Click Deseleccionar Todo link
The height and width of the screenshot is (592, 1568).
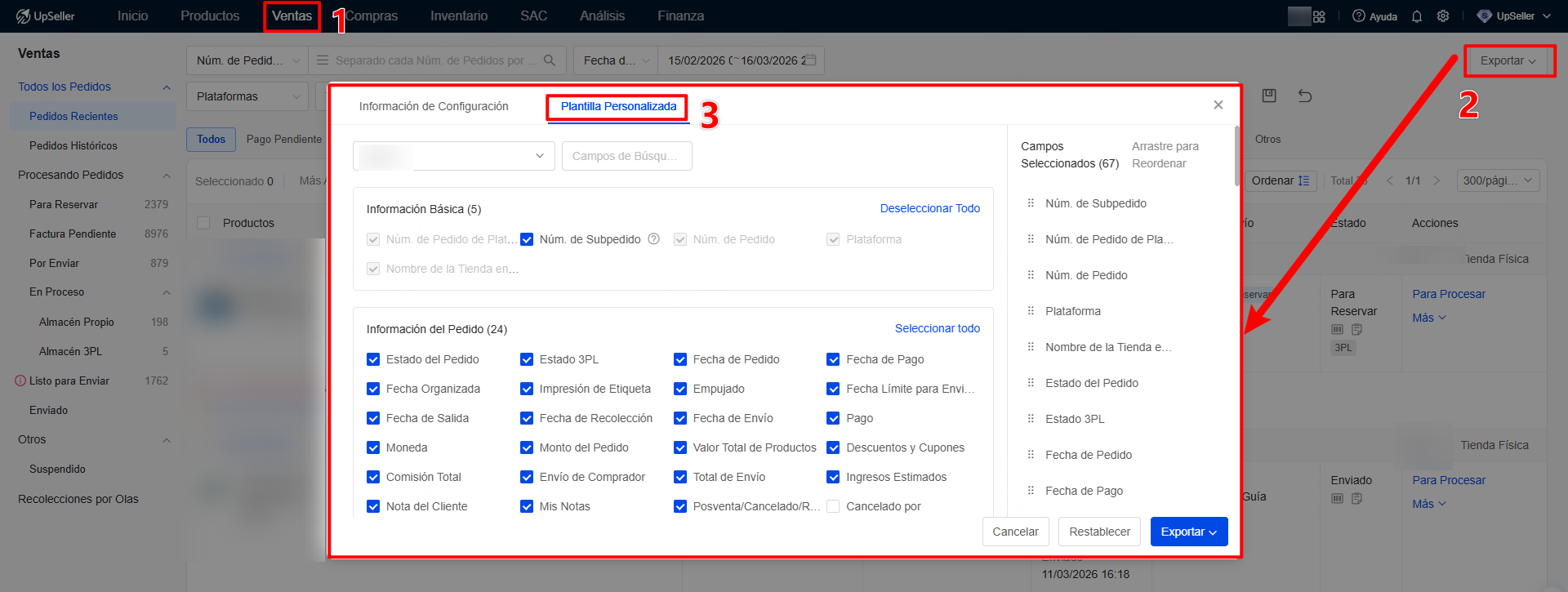point(929,208)
